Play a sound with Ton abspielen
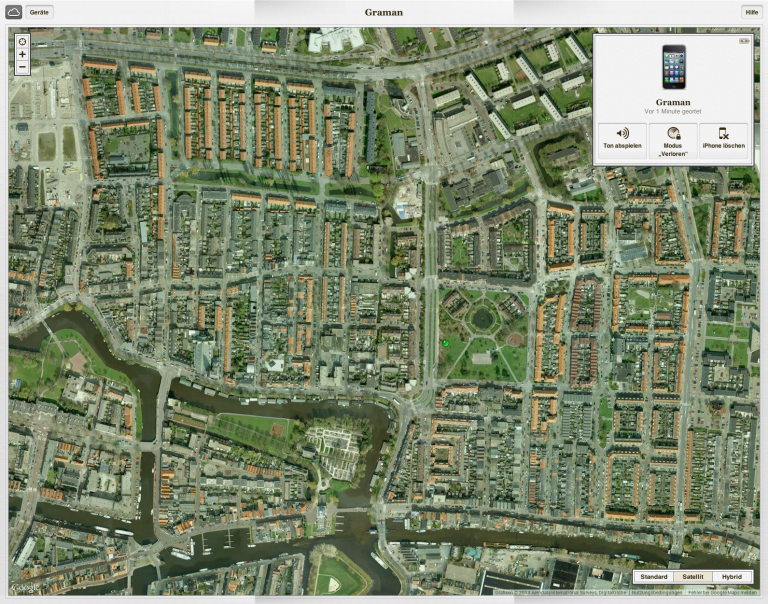The image size is (768, 604). click(622, 138)
